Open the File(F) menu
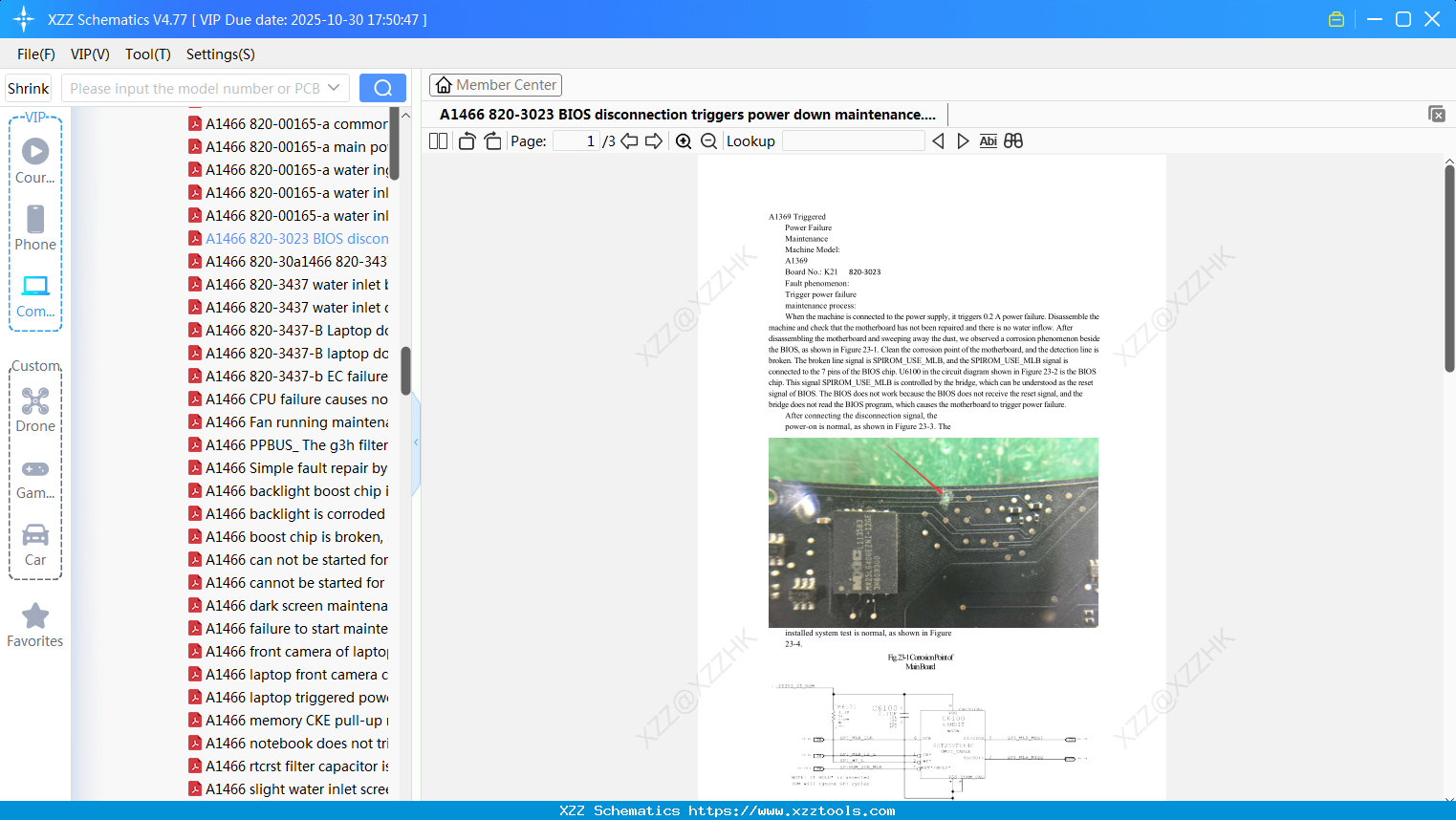Screen dimensions: 1456x820 pyautogui.click(x=36, y=54)
